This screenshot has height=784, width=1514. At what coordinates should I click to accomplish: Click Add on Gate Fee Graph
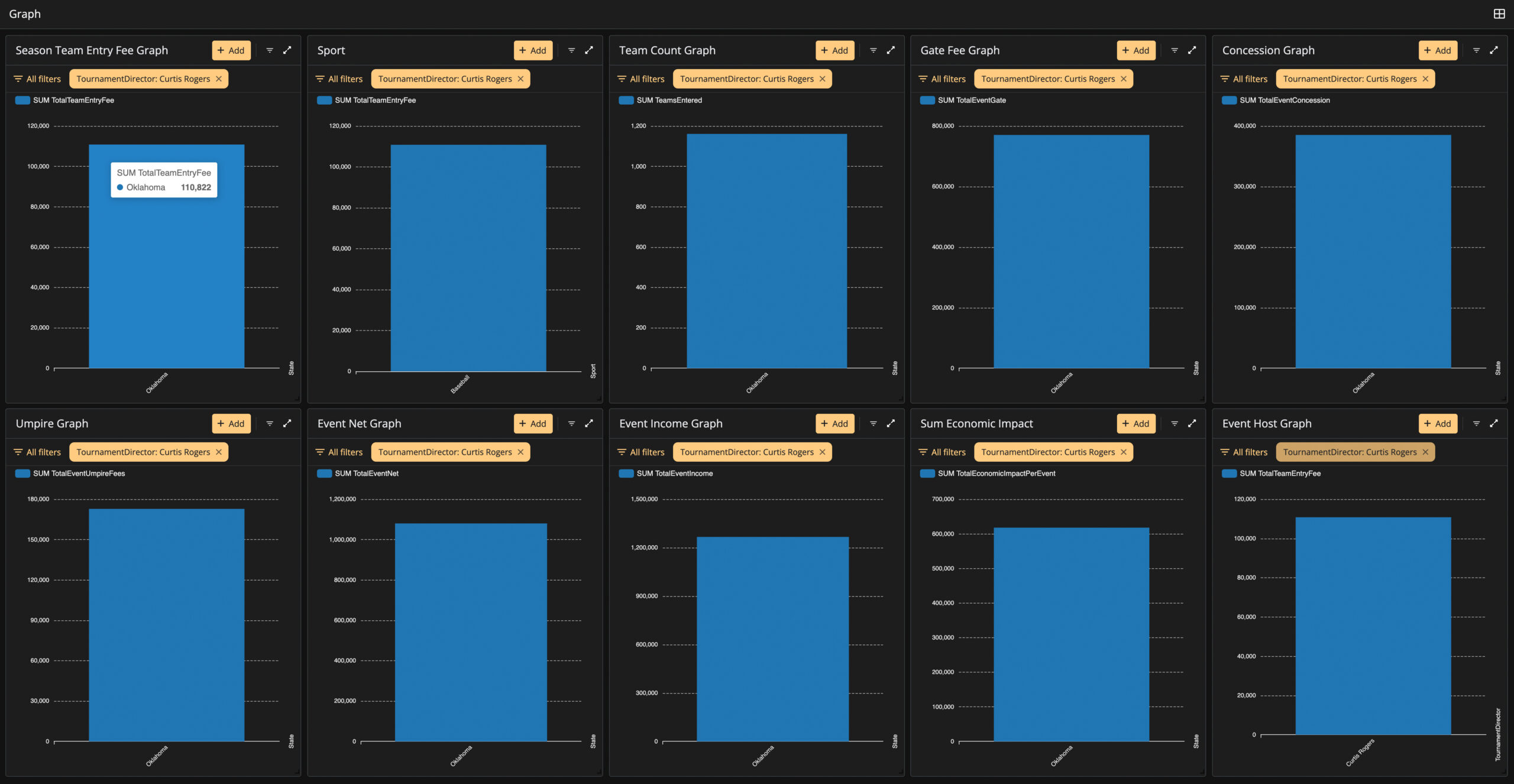1136,50
